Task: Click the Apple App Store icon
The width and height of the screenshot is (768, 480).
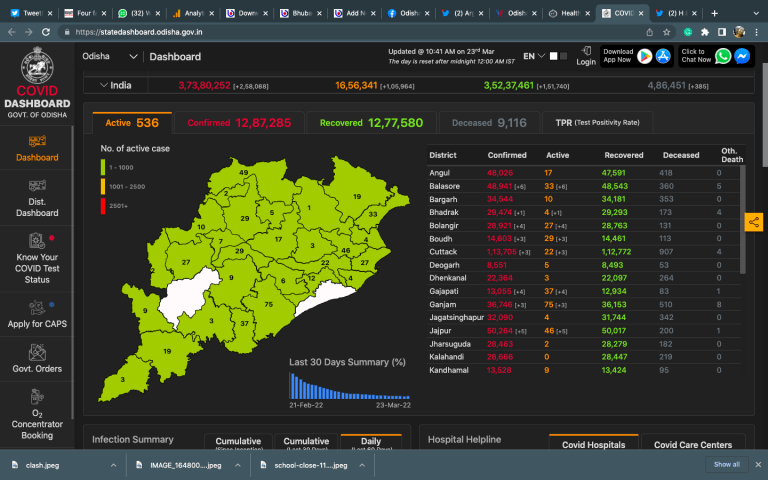Action: coord(664,57)
